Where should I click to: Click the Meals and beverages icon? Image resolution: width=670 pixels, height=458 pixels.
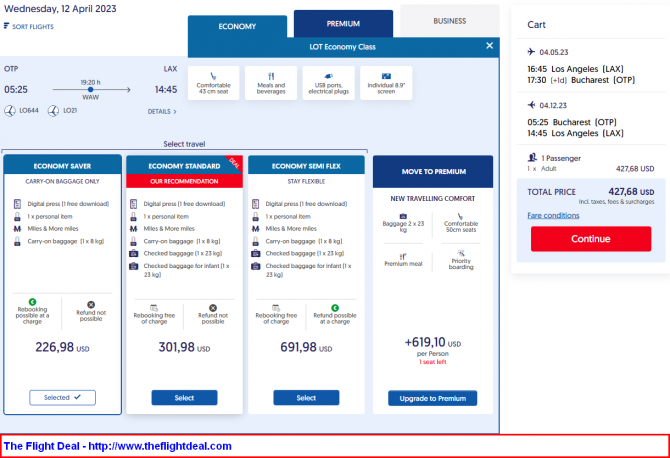pyautogui.click(x=271, y=76)
